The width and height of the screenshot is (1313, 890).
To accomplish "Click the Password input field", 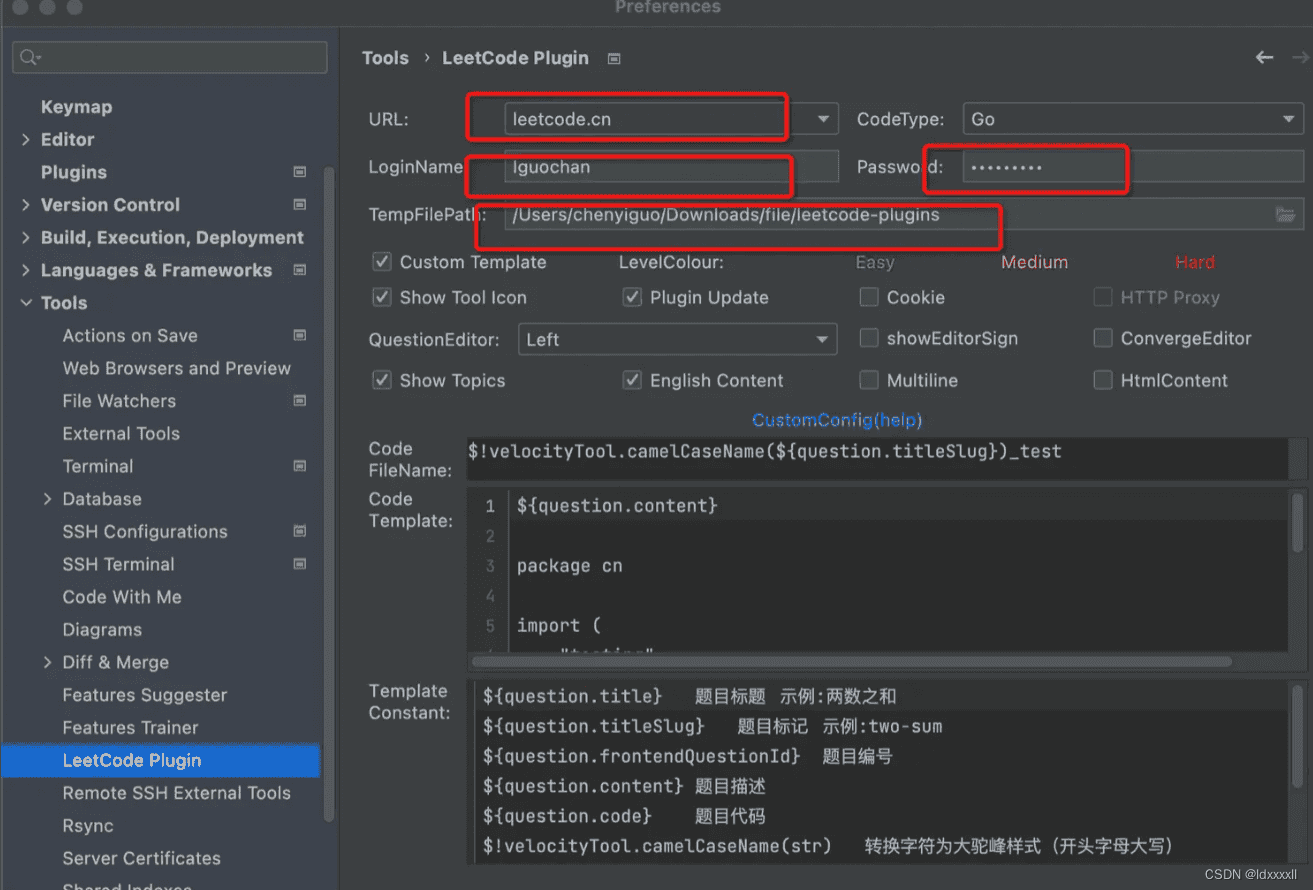I will [1133, 167].
